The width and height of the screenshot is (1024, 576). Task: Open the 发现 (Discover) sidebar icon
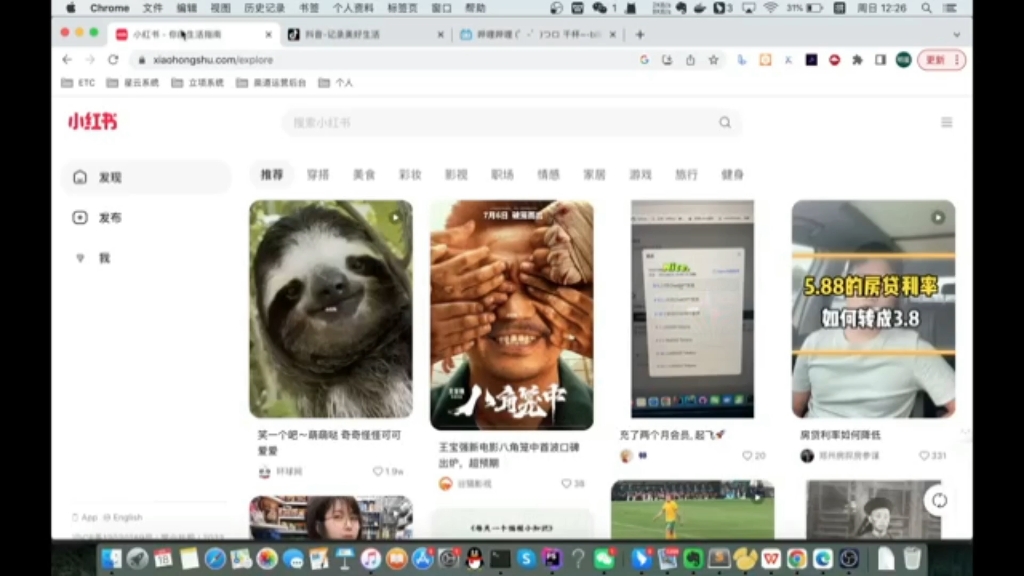[x=81, y=176]
